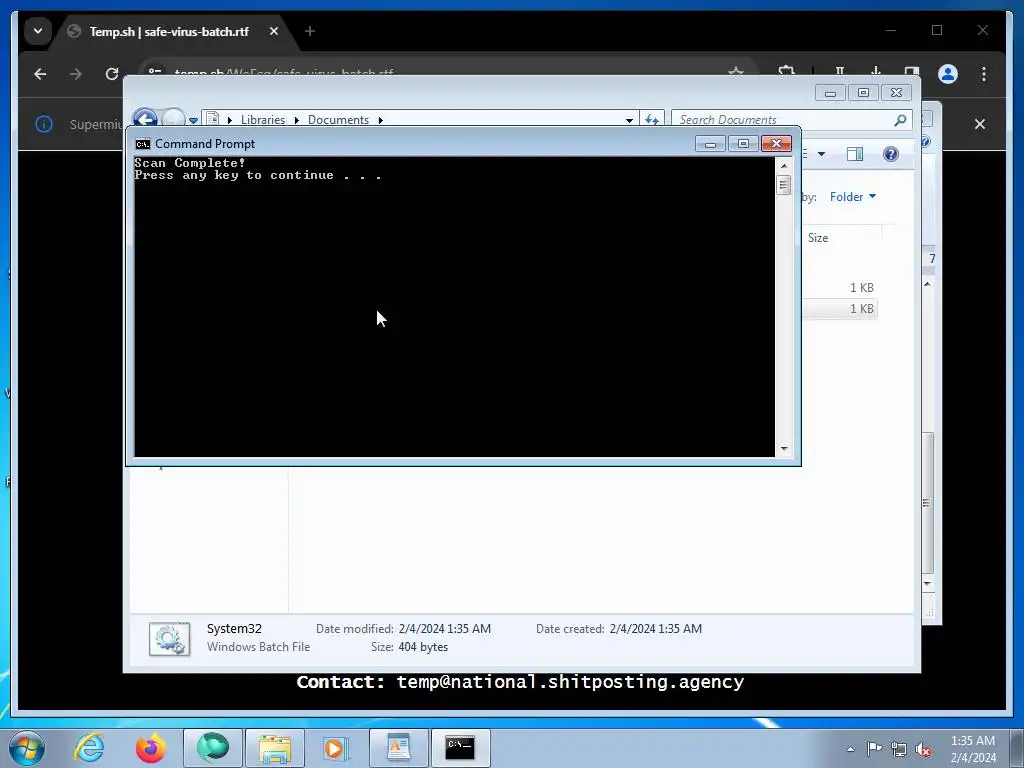Viewport: 1024px width, 768px height.
Task: Open the browser profile avatar
Action: coord(948,74)
